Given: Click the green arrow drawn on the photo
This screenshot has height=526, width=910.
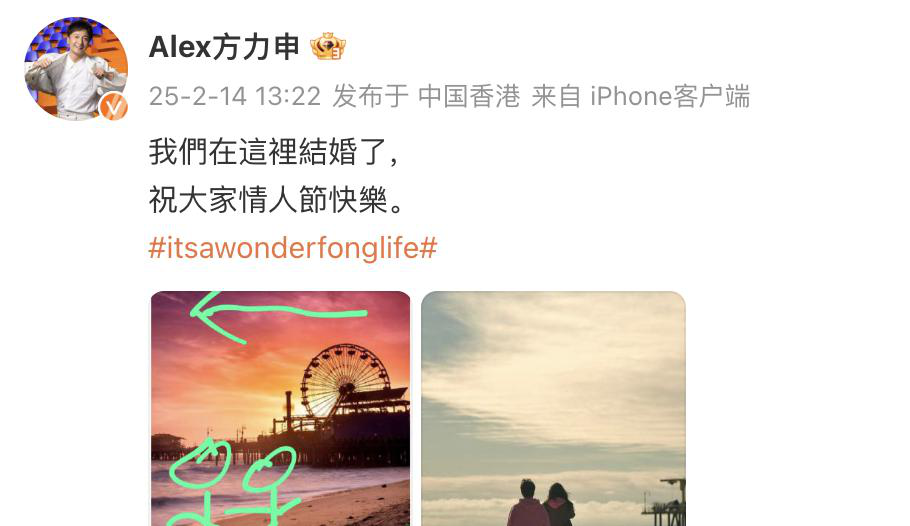Looking at the screenshot, I should [x=279, y=318].
